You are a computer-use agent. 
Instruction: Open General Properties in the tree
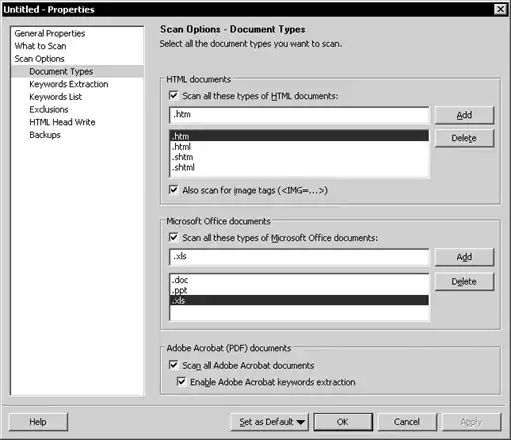tap(50, 33)
